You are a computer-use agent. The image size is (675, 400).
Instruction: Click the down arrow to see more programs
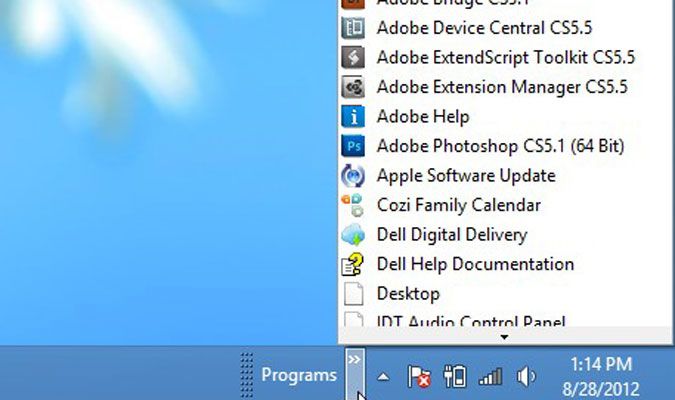[x=505, y=336]
